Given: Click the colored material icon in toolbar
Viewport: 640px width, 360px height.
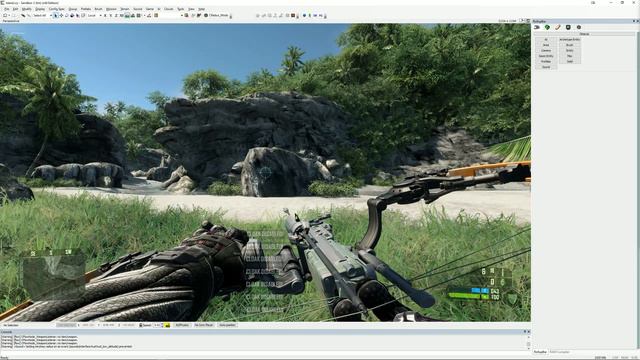Looking at the screenshot, I should pos(293,16).
